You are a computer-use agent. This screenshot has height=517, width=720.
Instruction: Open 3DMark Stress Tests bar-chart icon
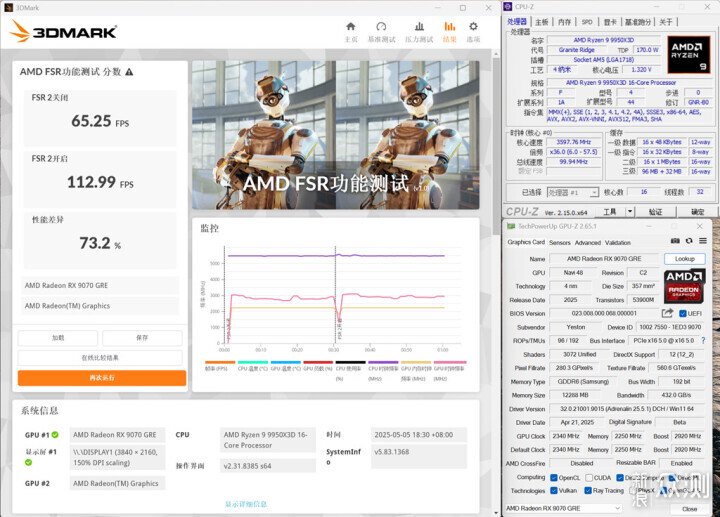(419, 26)
